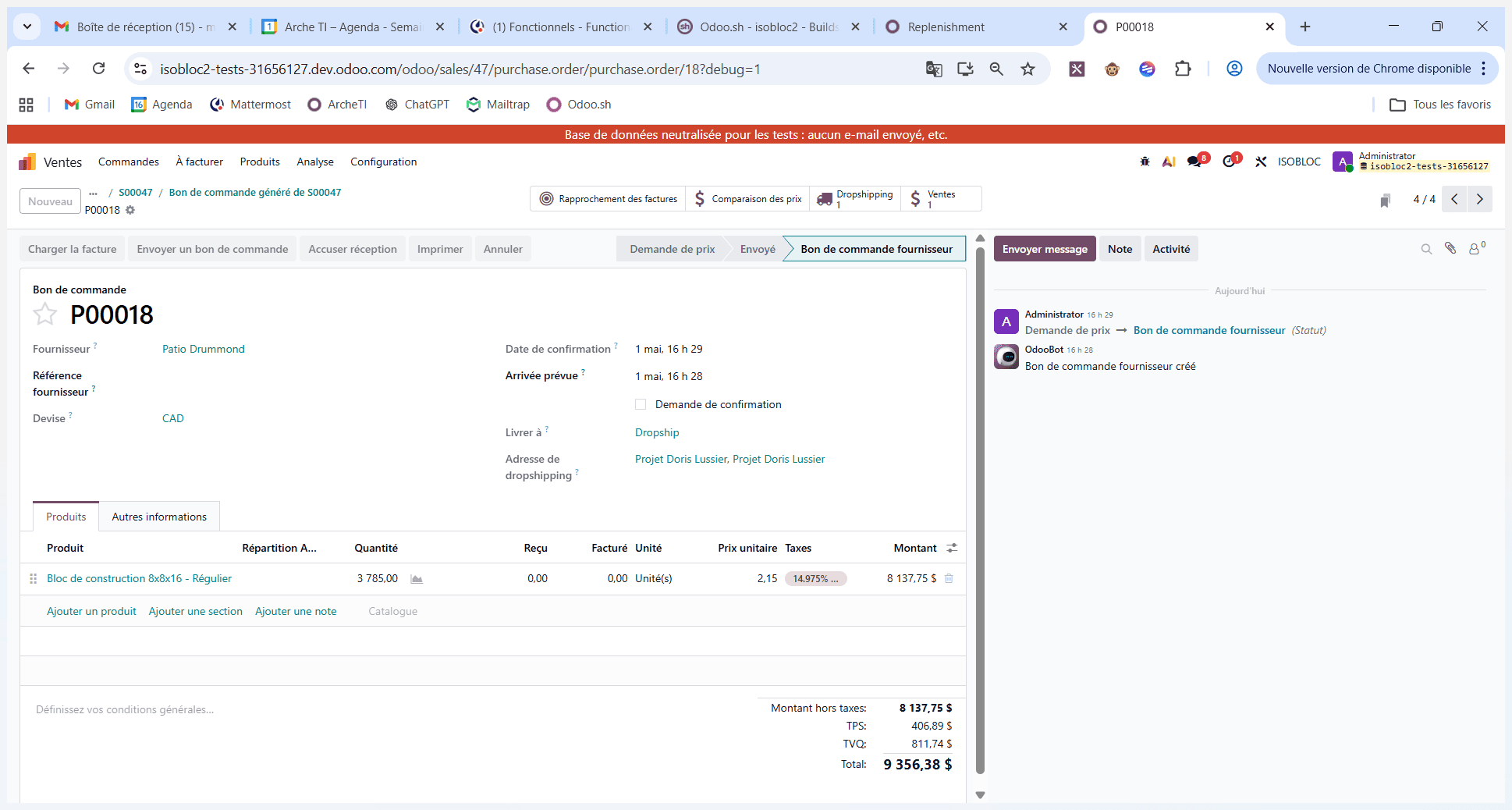Open forecast chart icon beside quantity 3 785,00
The image size is (1512, 810).
tap(417, 579)
